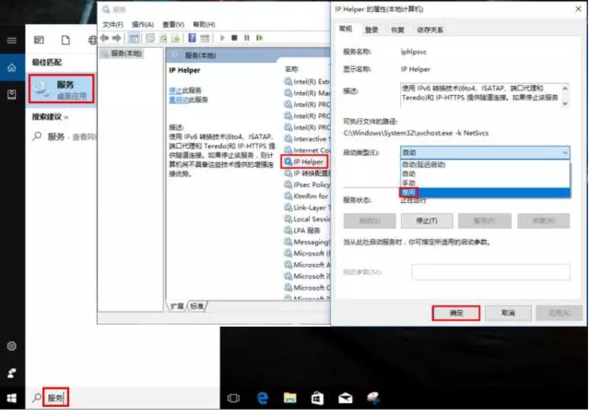Click the Pause service icon

pyautogui.click(x=247, y=38)
